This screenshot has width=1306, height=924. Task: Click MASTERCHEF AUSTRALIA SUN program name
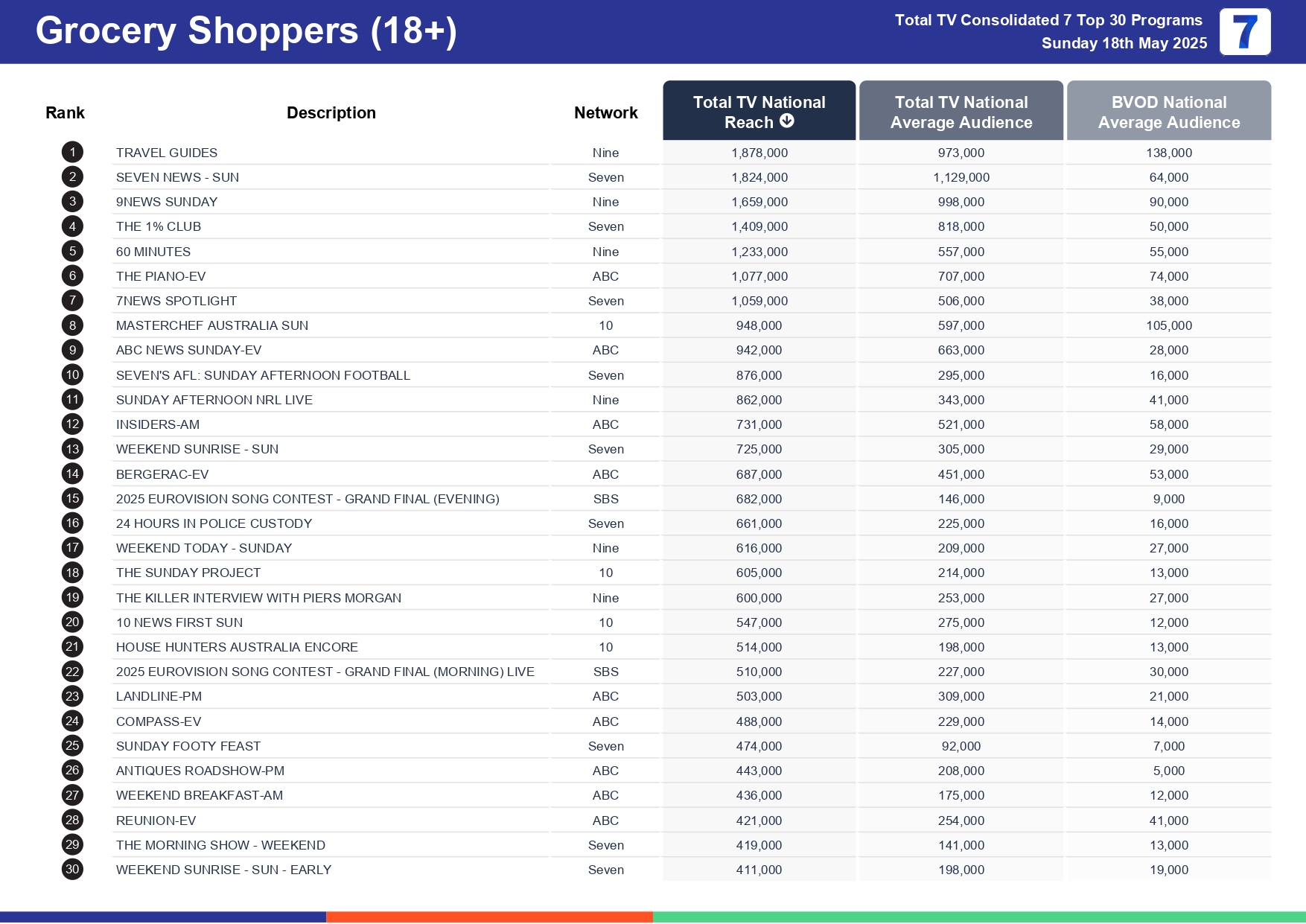pos(211,325)
